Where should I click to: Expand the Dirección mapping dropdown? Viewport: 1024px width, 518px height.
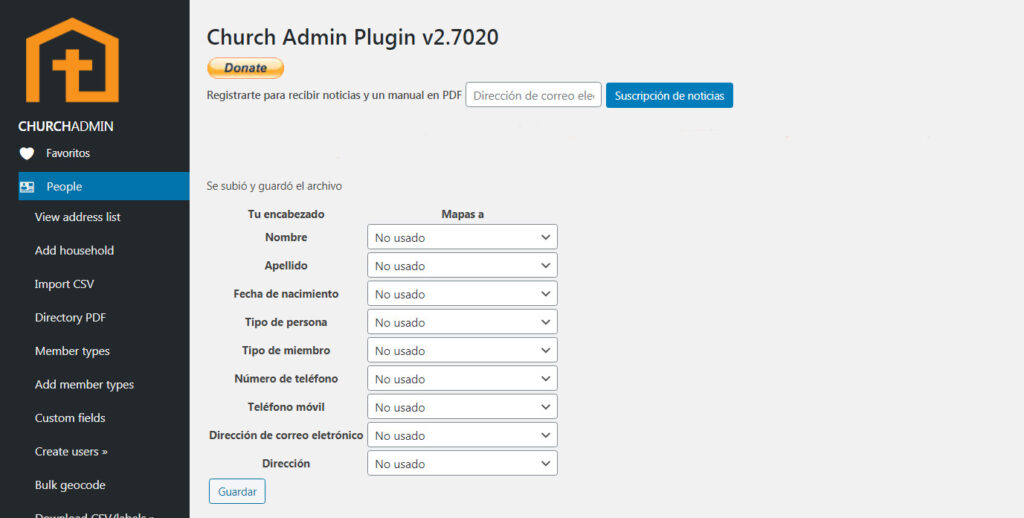pyautogui.click(x=462, y=464)
